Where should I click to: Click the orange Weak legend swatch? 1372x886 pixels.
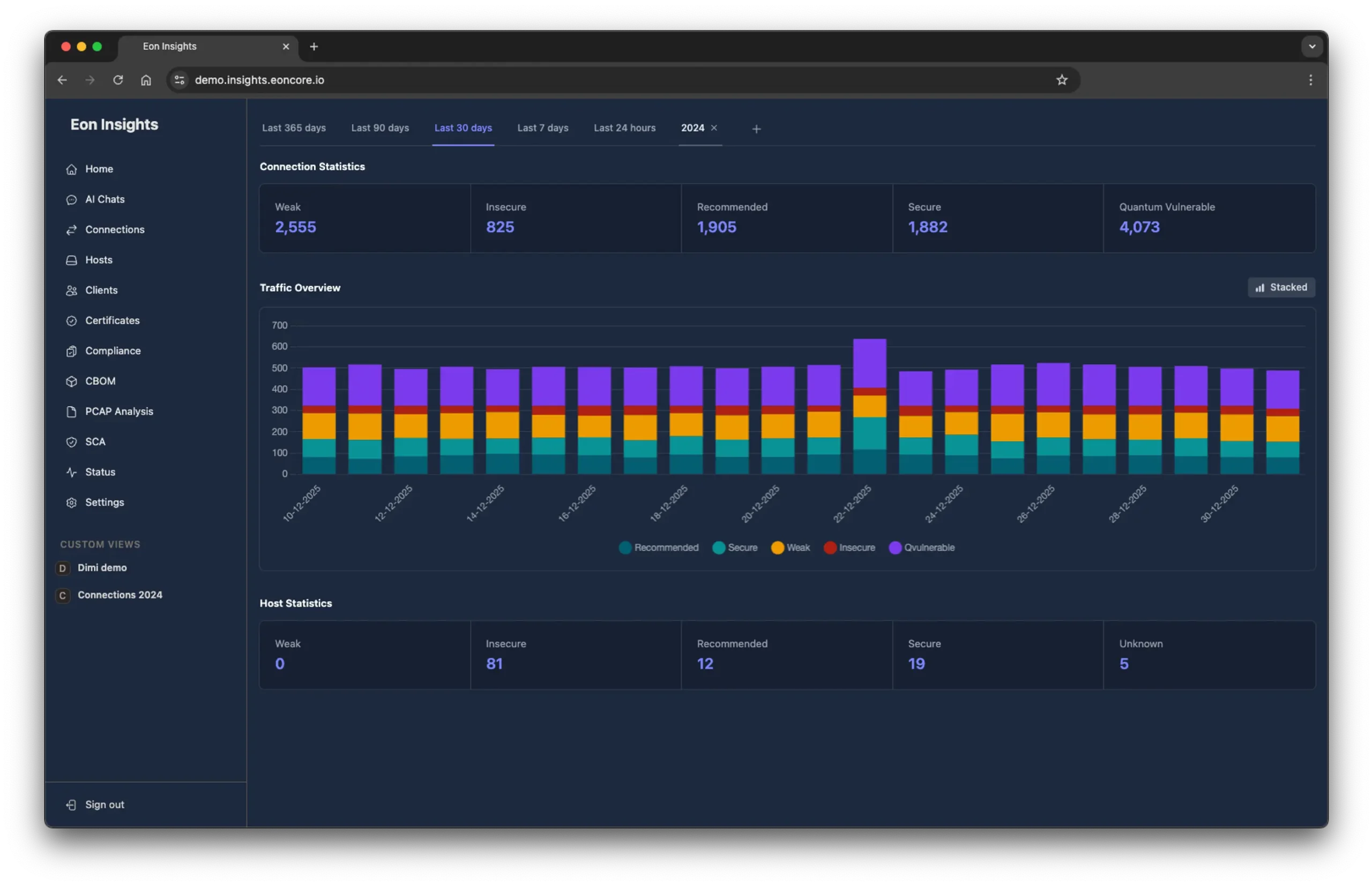(x=778, y=547)
